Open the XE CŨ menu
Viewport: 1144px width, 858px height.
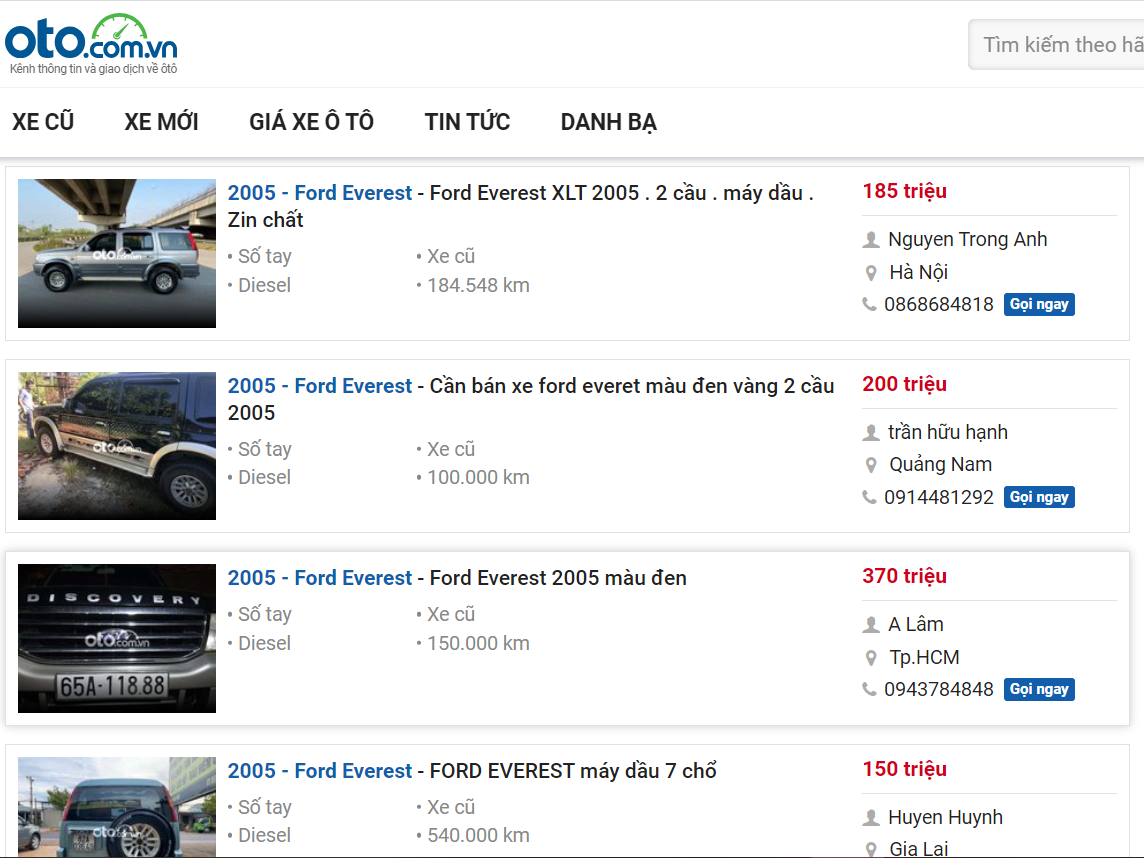click(x=43, y=122)
